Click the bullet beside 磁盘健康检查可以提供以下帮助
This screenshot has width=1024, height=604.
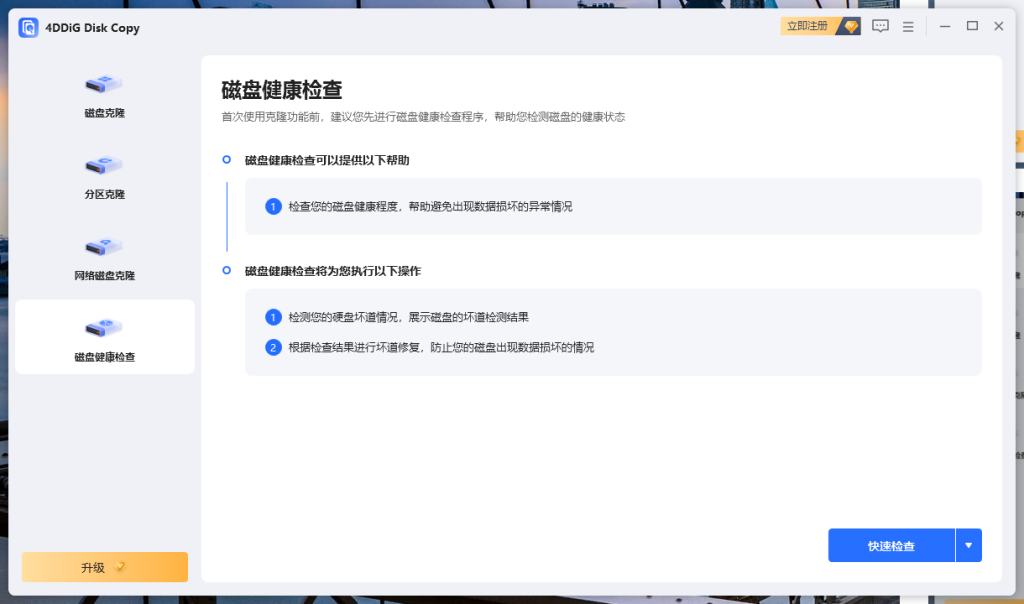227,160
